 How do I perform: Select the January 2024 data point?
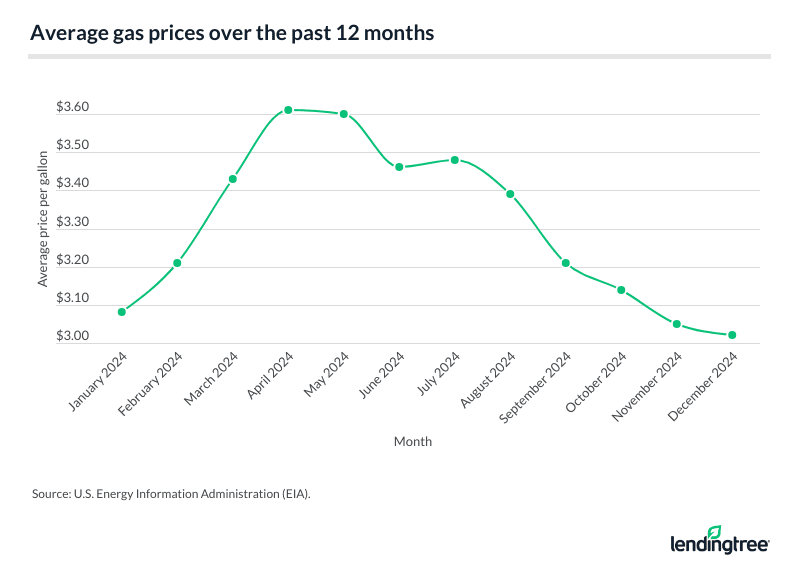122,312
